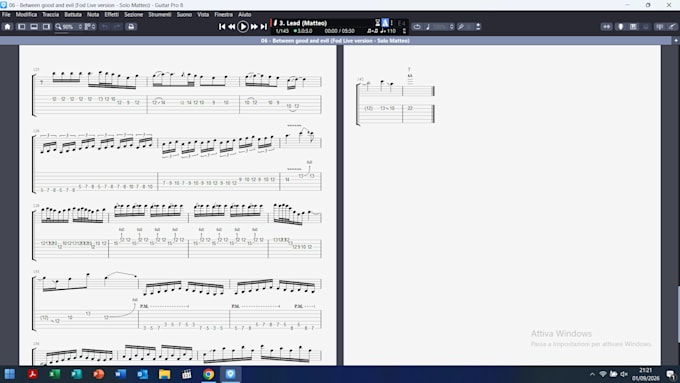Open the 90% zoom dropdown
This screenshot has width=680, height=383.
[x=69, y=26]
